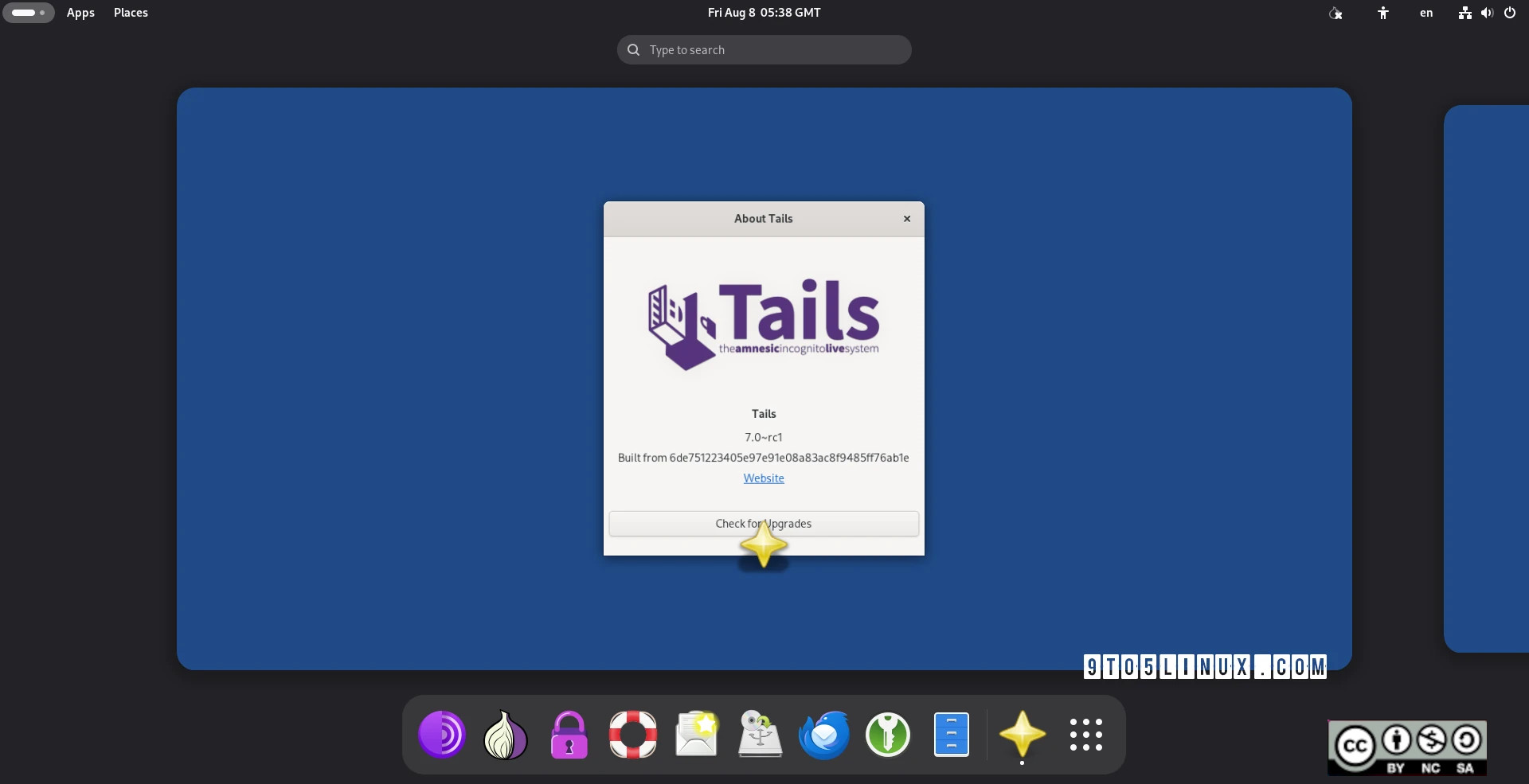Screen dimensions: 1529x784
Task: Select About Tails star icon in dock
Action: coord(1022,734)
